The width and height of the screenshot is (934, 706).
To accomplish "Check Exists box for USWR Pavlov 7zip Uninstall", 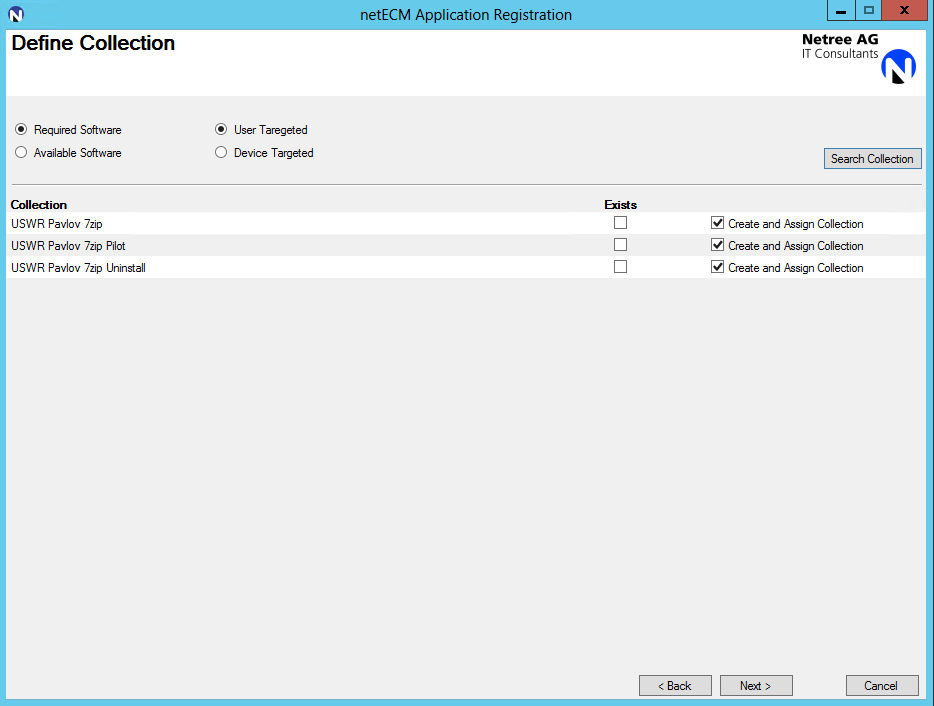I will (x=620, y=267).
